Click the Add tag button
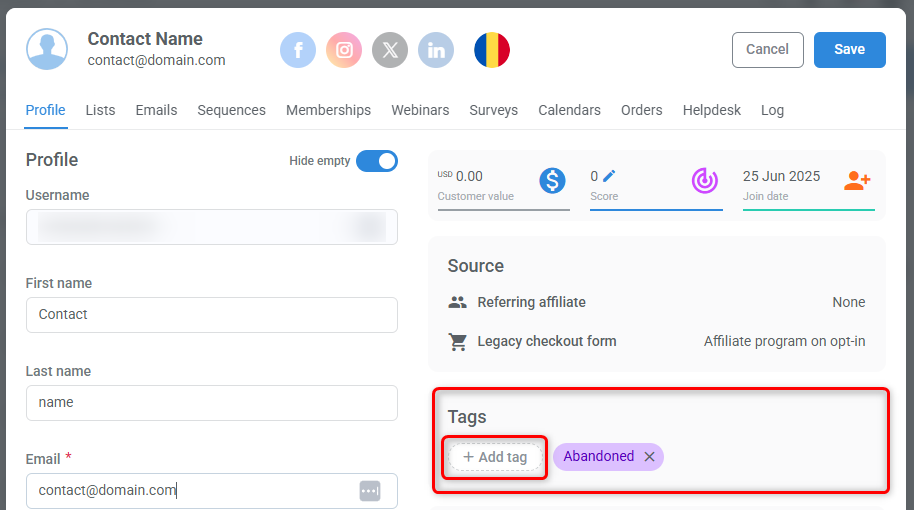The image size is (914, 510). pos(495,458)
